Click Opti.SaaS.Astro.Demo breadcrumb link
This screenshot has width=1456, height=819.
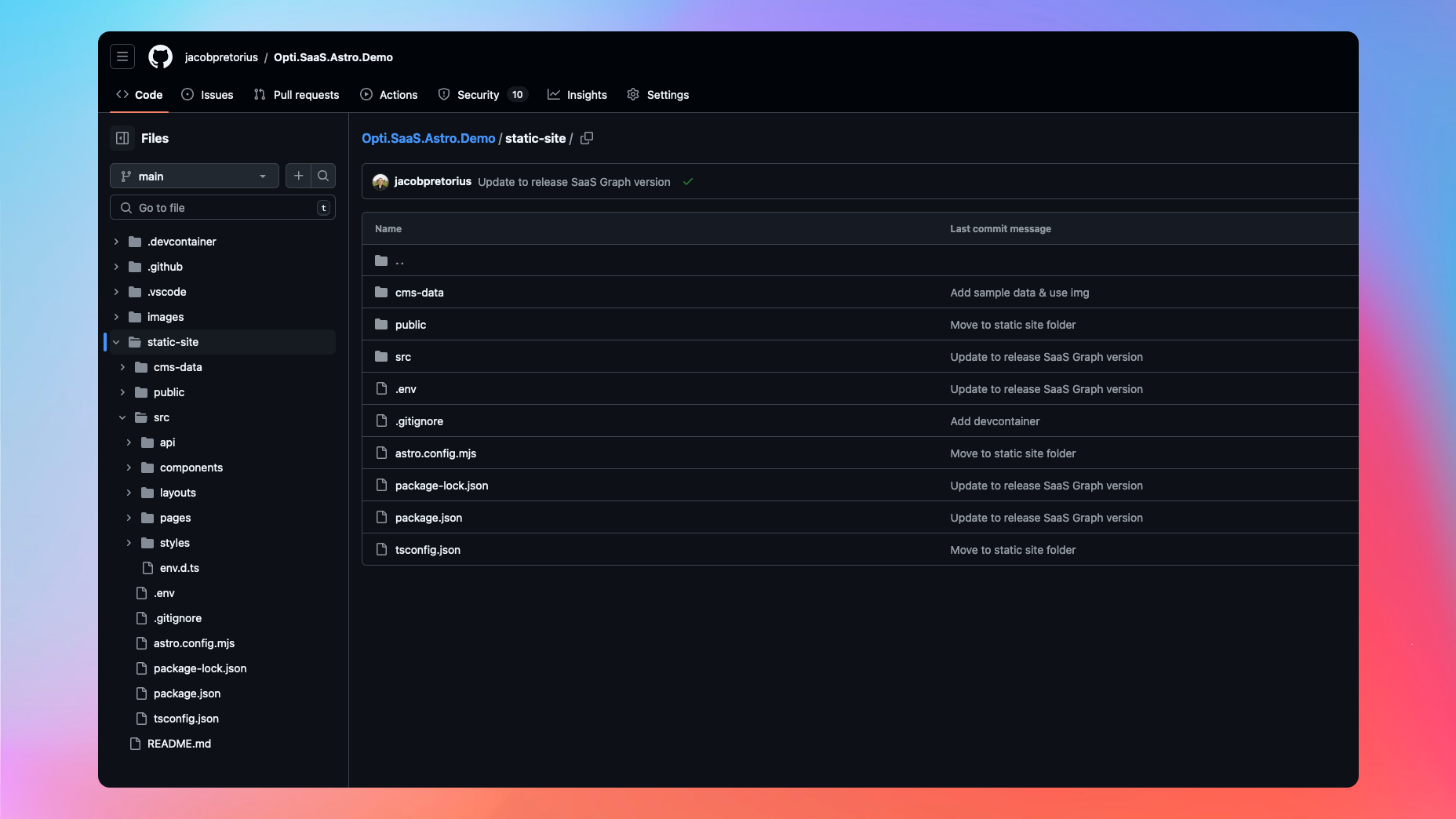428,138
